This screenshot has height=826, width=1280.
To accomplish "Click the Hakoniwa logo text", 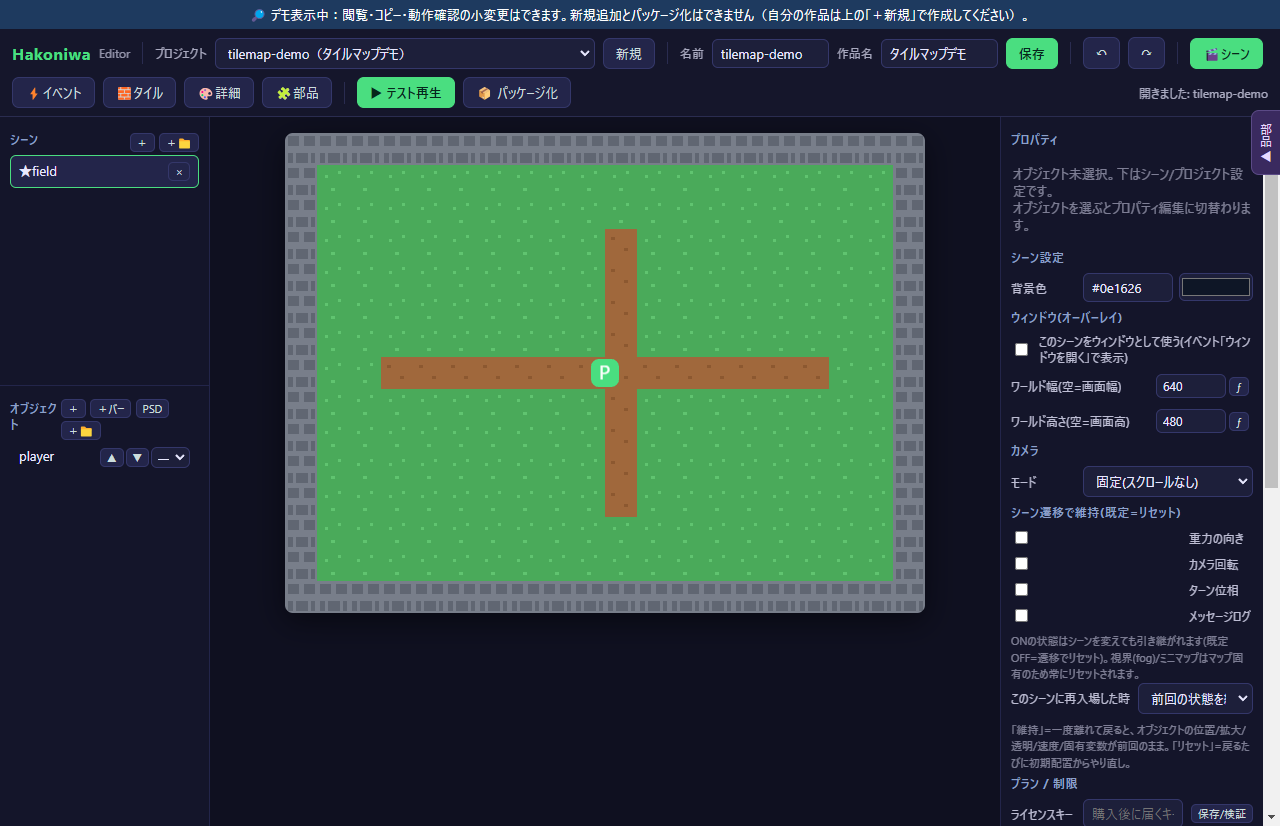I will (x=52, y=54).
